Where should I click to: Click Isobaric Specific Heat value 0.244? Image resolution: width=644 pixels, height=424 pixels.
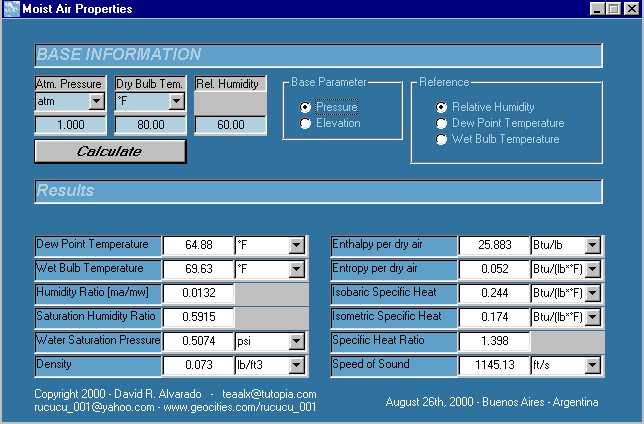(494, 293)
